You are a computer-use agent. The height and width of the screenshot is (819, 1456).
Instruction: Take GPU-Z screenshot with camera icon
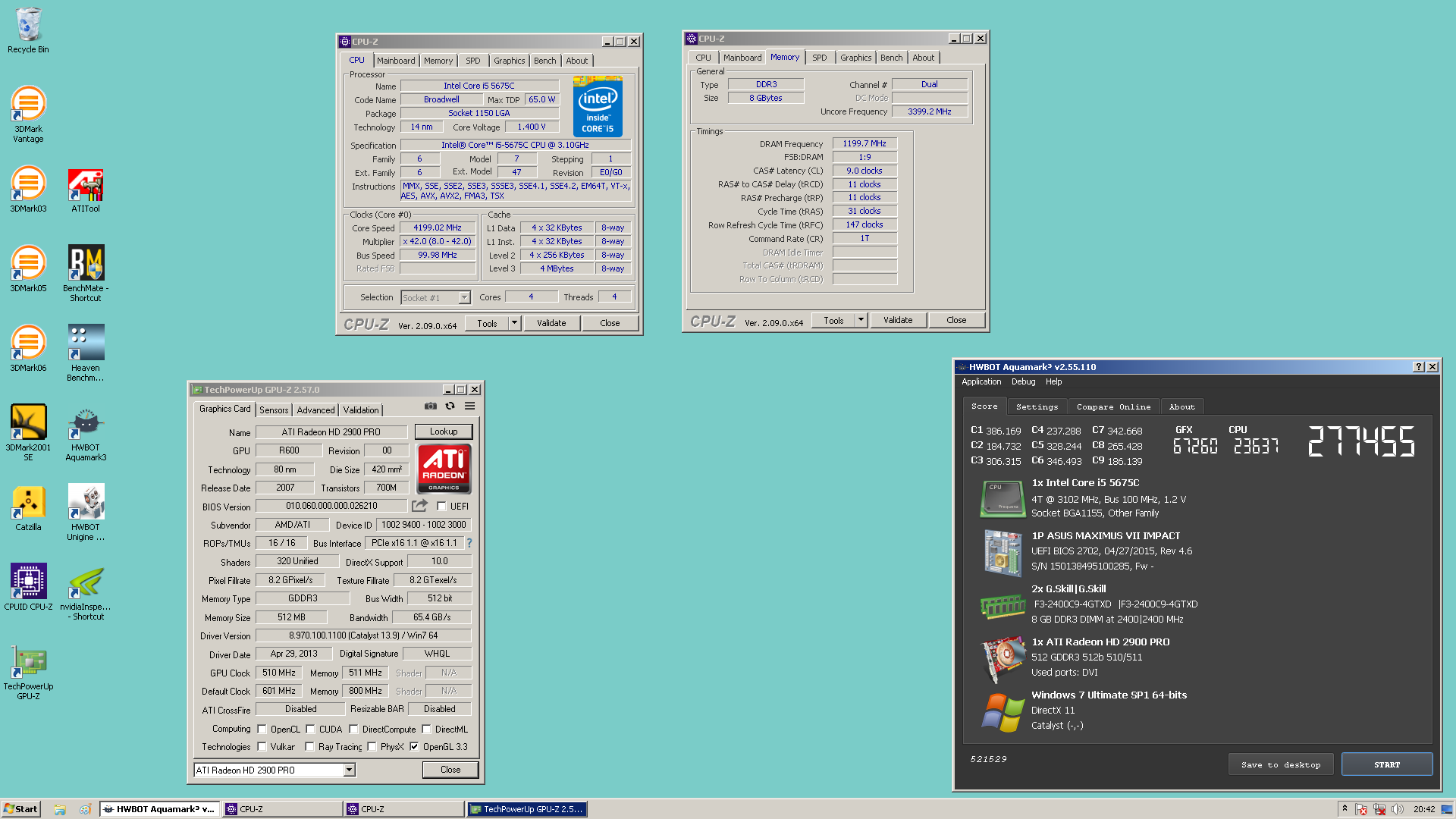(x=431, y=406)
